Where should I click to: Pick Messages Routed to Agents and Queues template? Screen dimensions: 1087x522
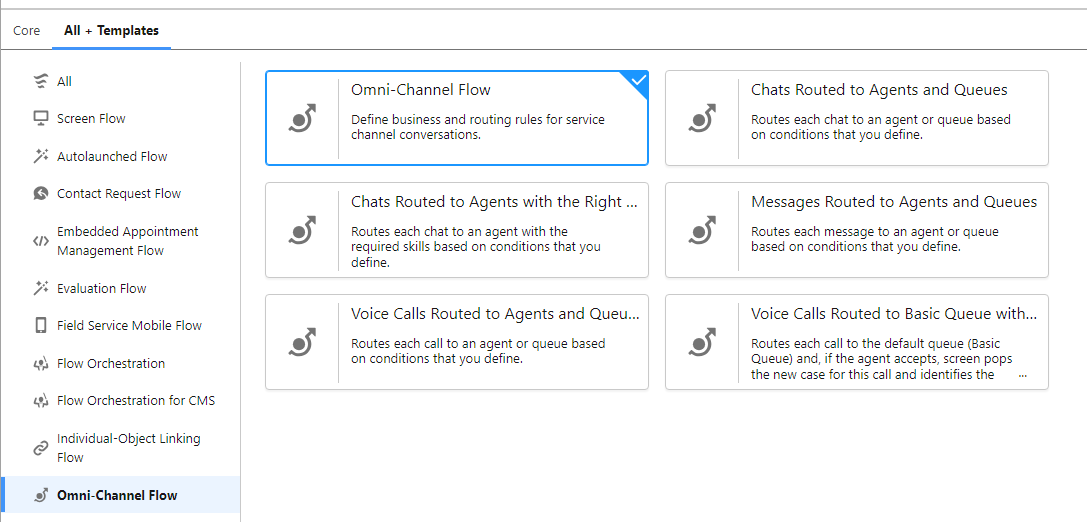(857, 230)
